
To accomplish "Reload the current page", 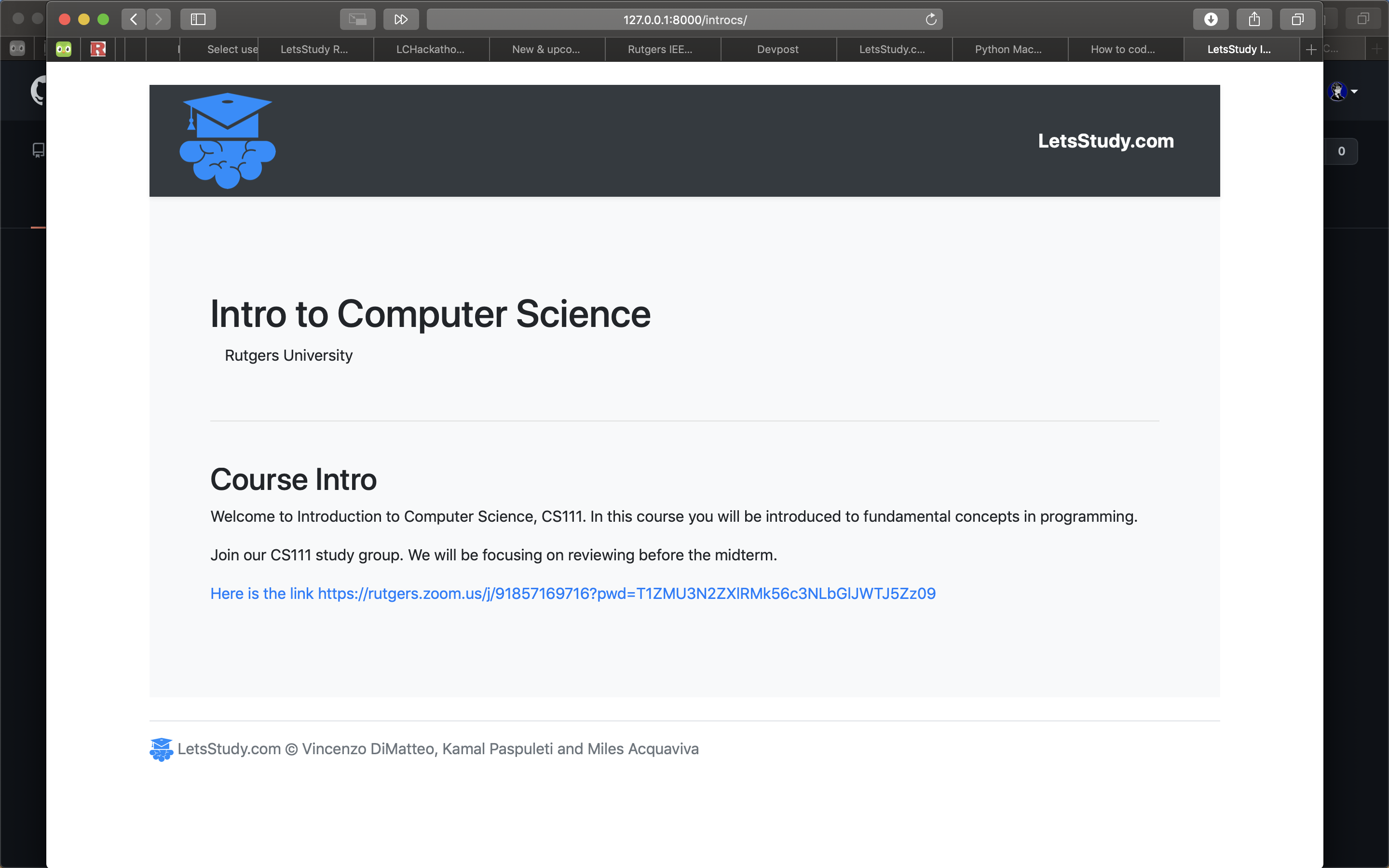I will click(x=930, y=19).
